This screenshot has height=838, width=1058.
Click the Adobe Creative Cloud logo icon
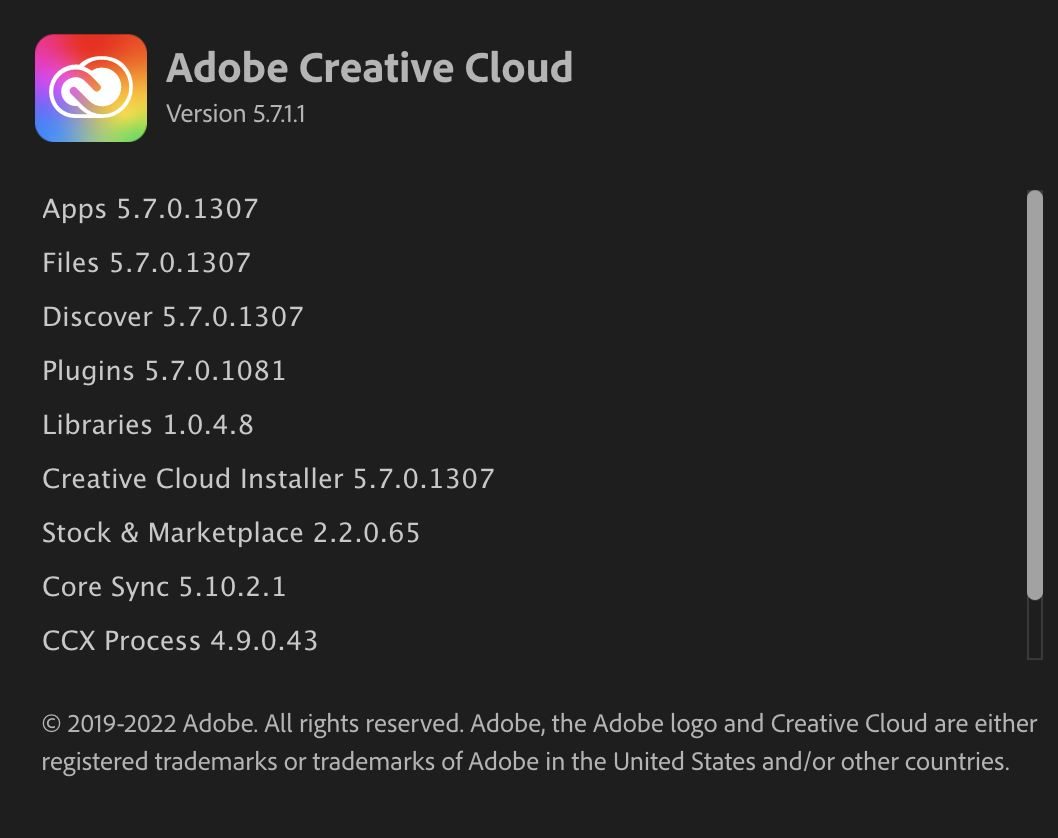pos(90,87)
